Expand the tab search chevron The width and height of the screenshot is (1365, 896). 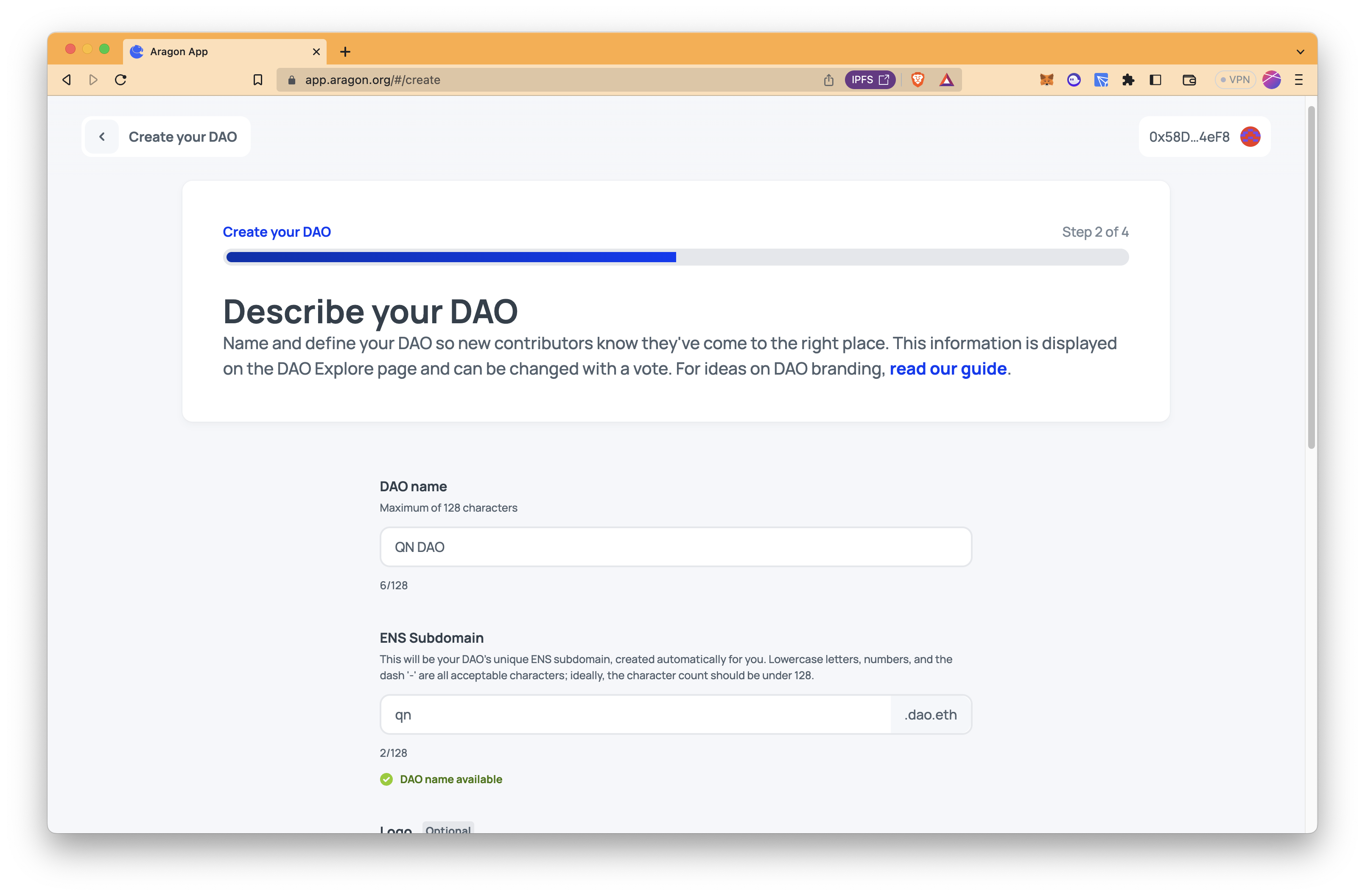click(x=1300, y=52)
